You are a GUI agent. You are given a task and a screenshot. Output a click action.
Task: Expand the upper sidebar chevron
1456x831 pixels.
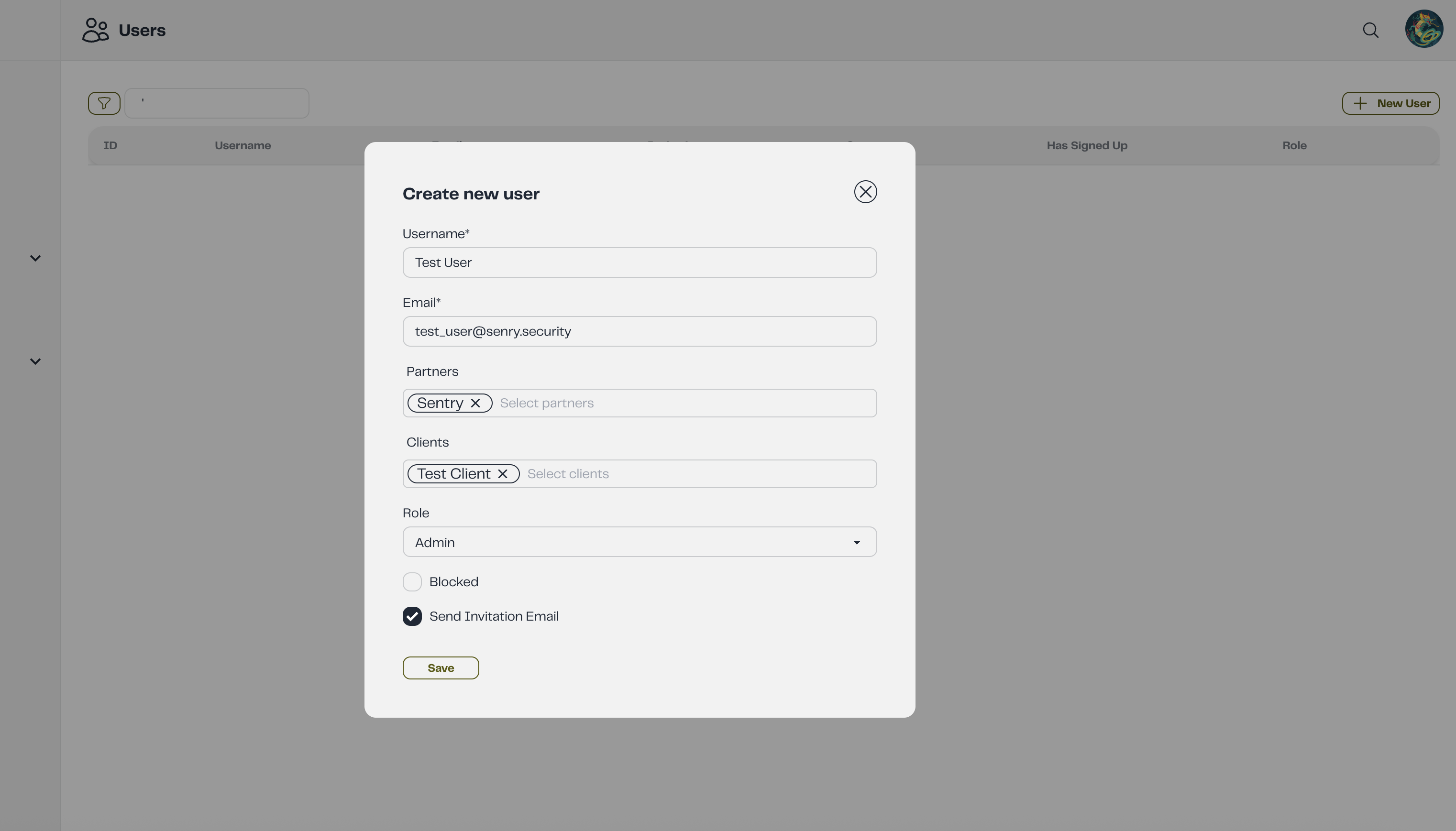tap(35, 257)
